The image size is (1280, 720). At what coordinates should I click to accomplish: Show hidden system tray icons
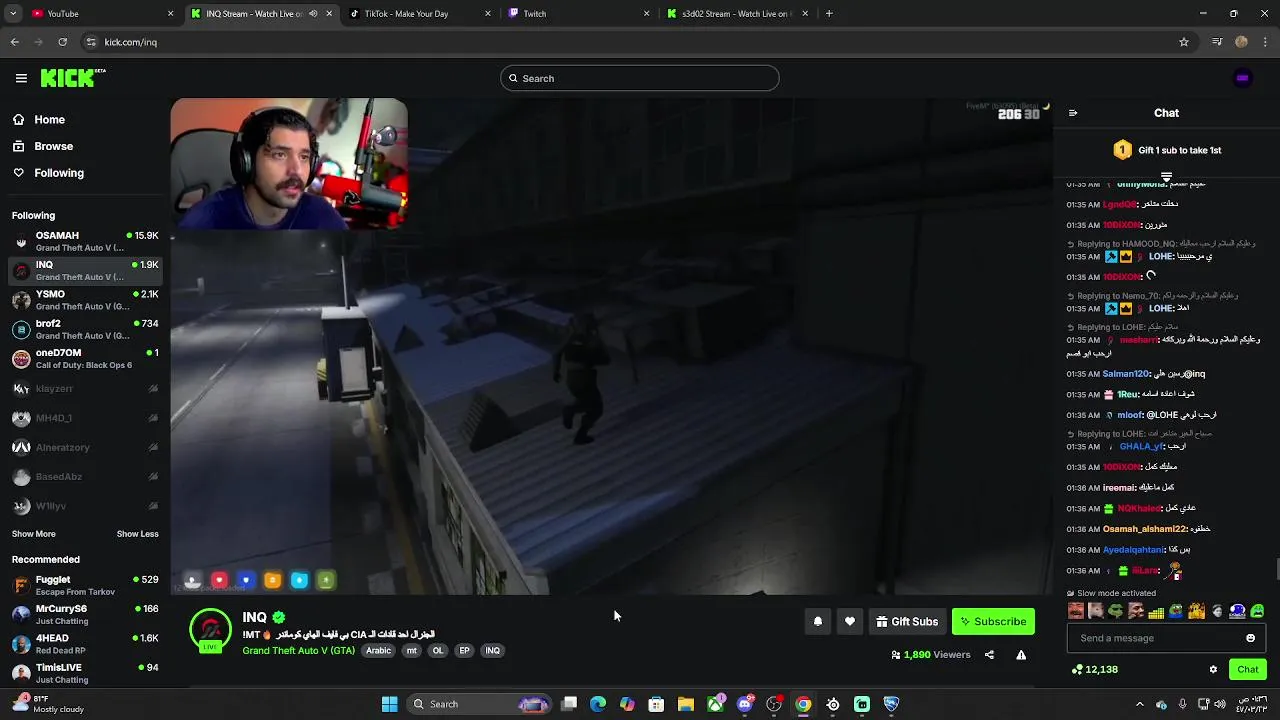pos(1139,704)
